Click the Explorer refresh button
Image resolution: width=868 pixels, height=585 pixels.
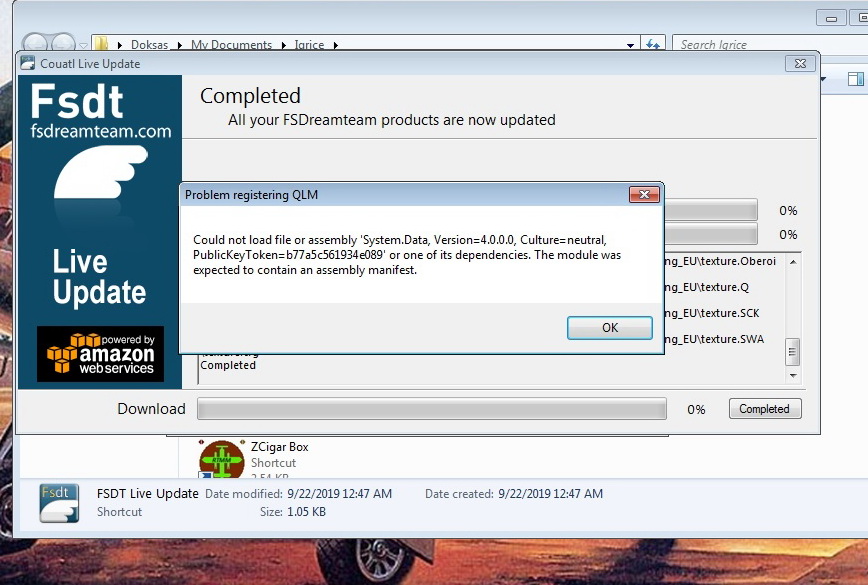(653, 44)
